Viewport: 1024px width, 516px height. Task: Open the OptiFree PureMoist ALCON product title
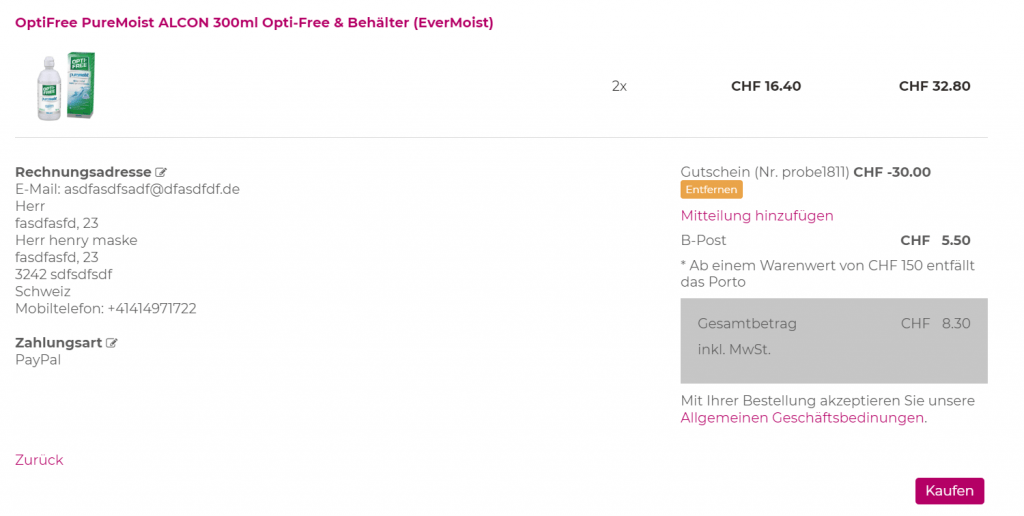[x=254, y=22]
